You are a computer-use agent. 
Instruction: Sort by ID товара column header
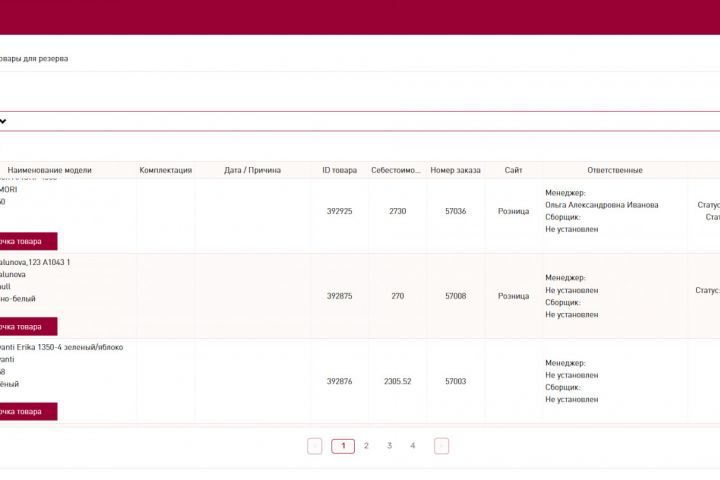pyautogui.click(x=339, y=170)
